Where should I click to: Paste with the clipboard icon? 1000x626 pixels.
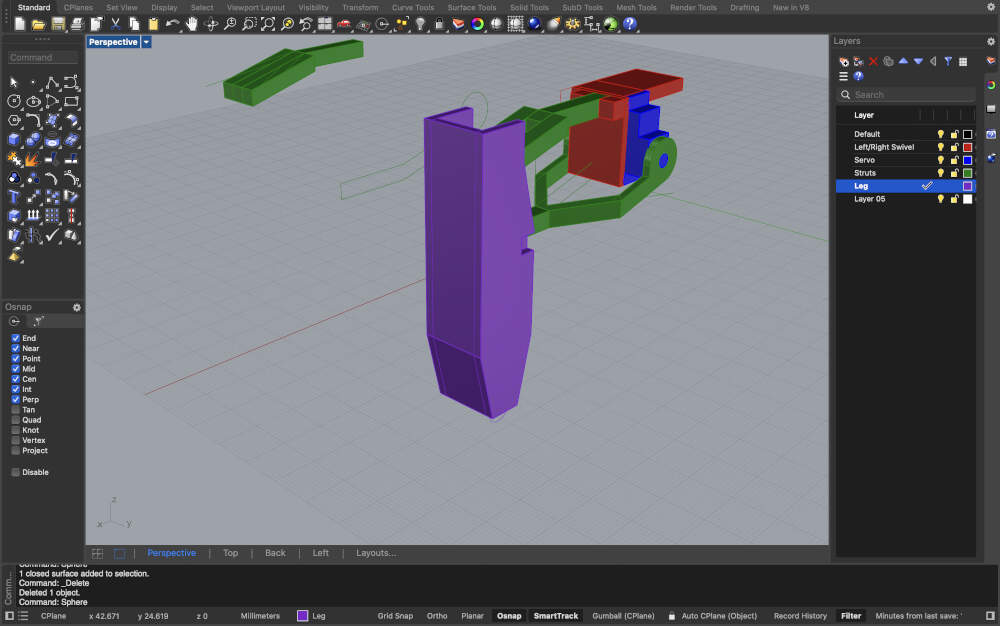[154, 24]
